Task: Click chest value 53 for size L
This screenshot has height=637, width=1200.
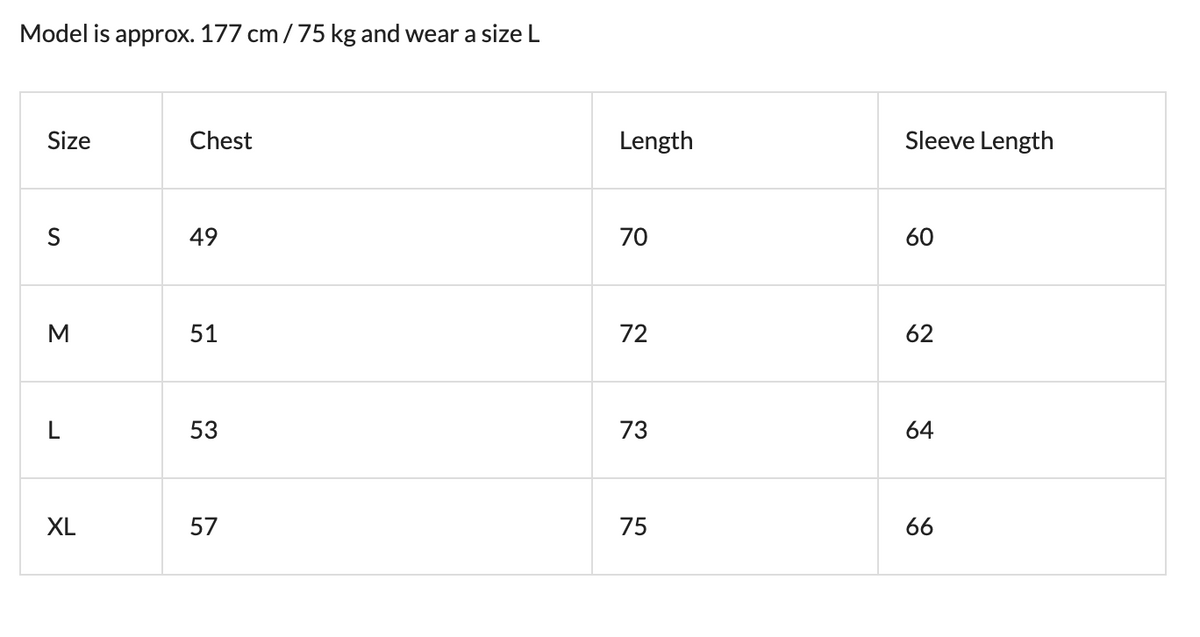Action: click(x=204, y=431)
